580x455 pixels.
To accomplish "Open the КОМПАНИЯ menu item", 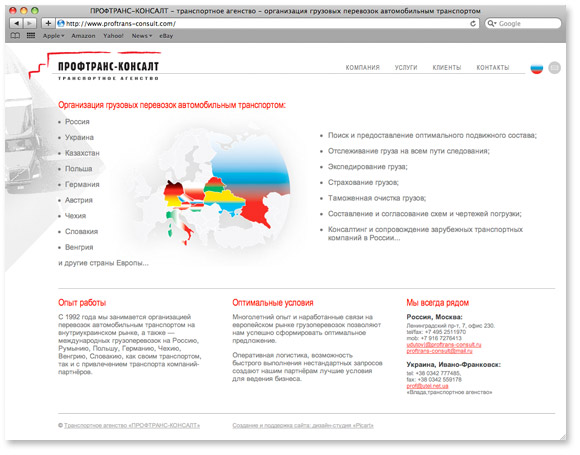I will (362, 68).
